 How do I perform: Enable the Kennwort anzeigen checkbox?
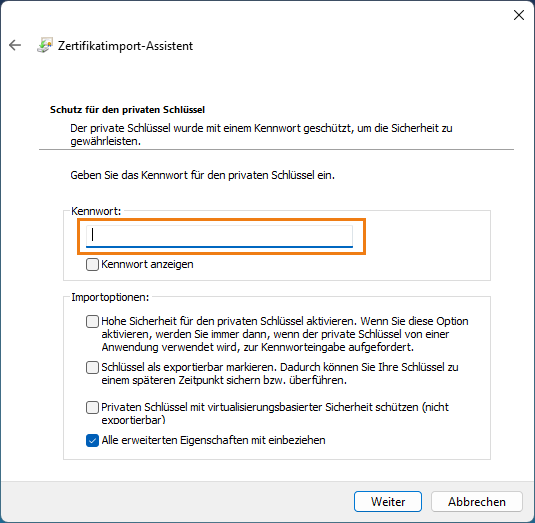(x=92, y=264)
